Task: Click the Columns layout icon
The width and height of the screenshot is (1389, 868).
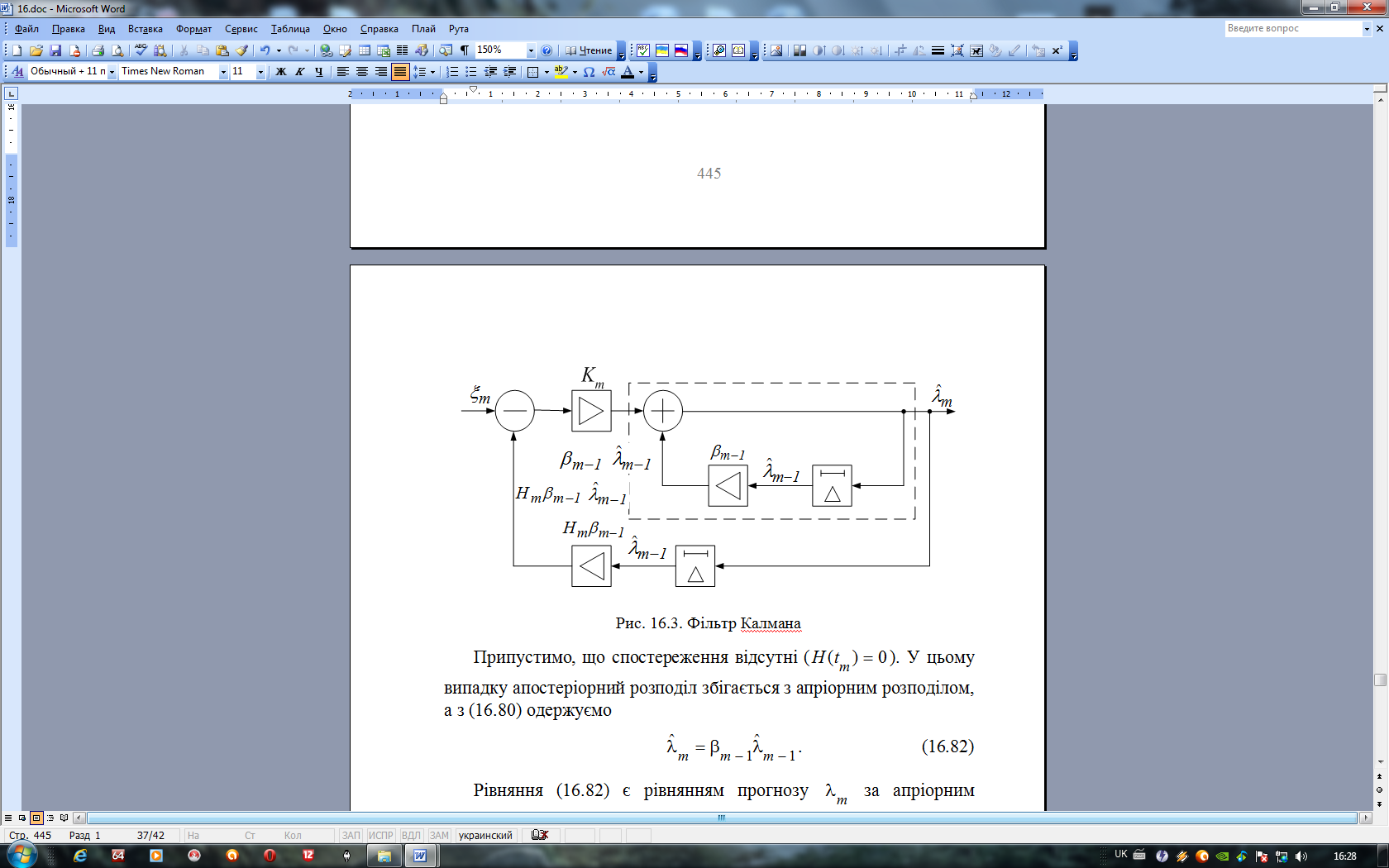Action: click(403, 50)
